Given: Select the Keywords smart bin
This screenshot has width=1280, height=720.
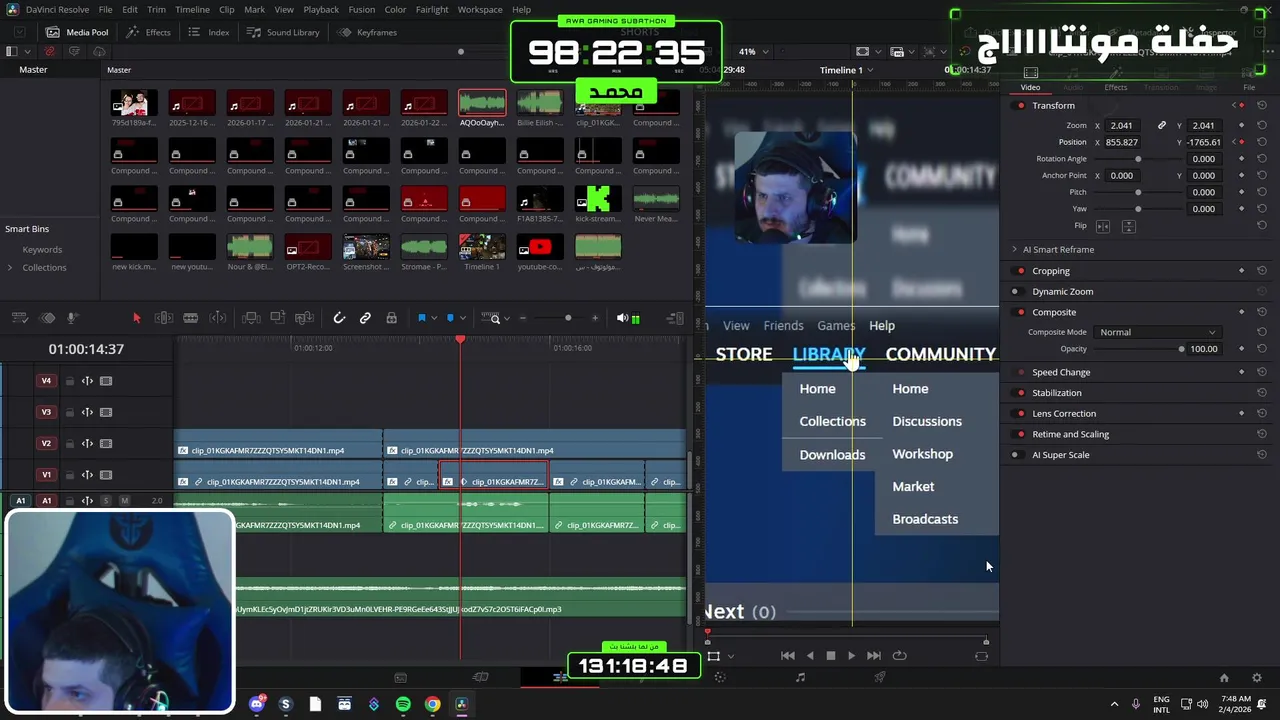Looking at the screenshot, I should [42, 249].
